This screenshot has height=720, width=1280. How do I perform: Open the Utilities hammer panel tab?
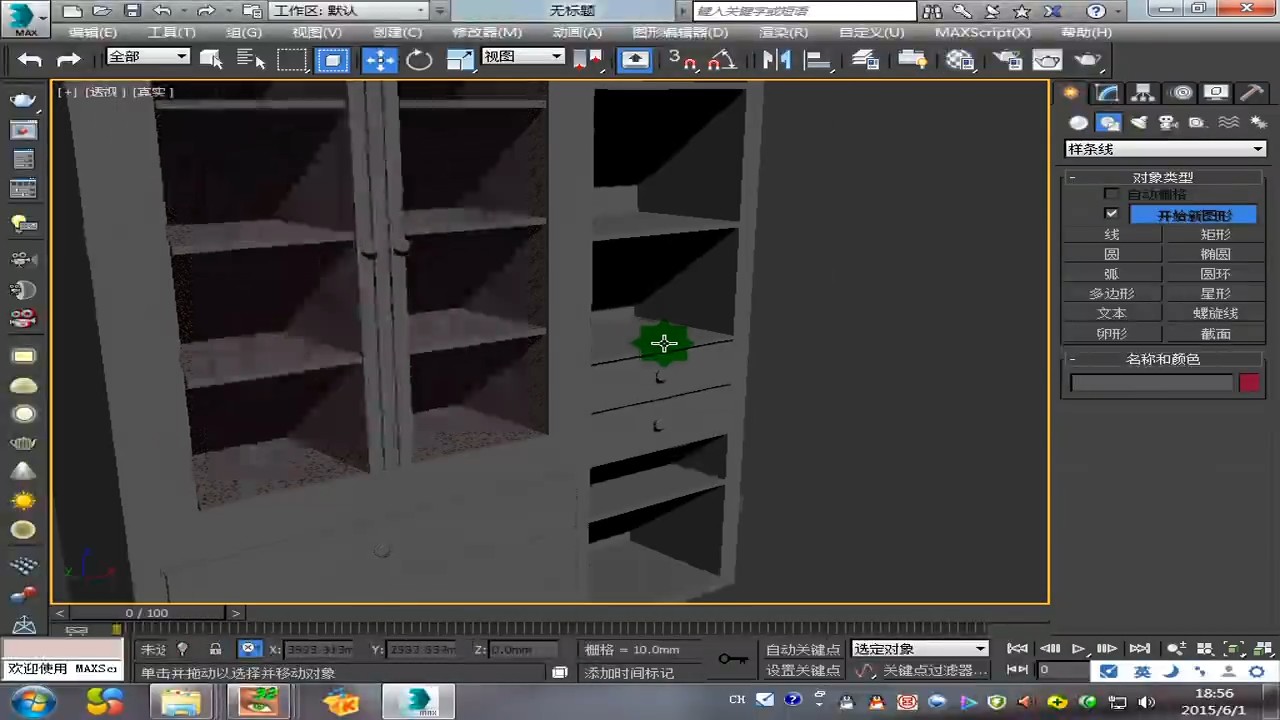coord(1251,93)
